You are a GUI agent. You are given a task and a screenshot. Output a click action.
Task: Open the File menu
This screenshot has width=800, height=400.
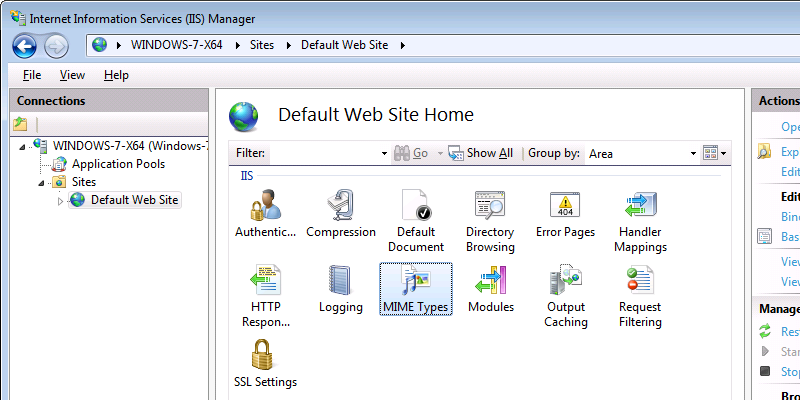[x=32, y=75]
